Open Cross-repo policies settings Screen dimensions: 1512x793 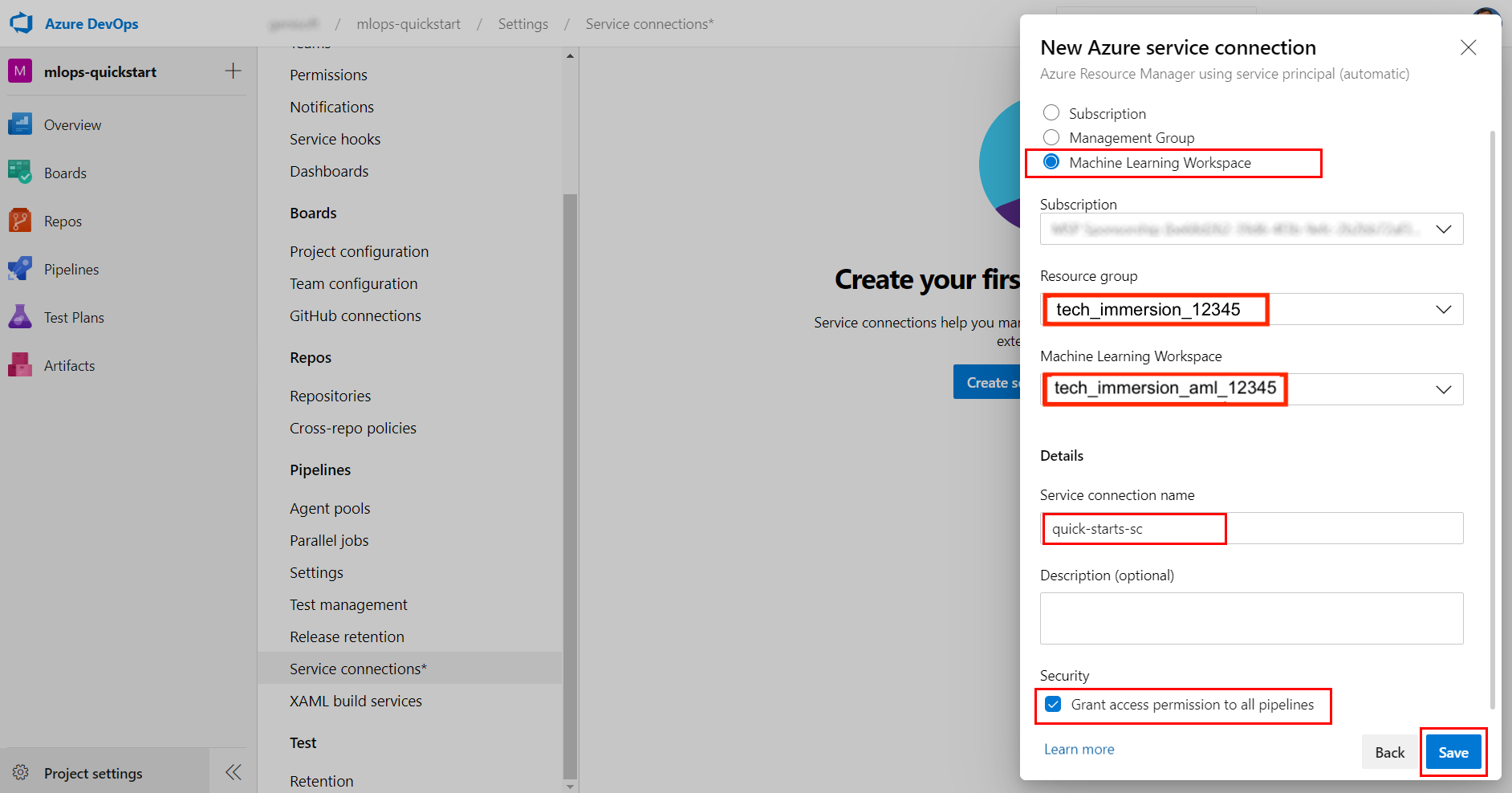pyautogui.click(x=352, y=428)
